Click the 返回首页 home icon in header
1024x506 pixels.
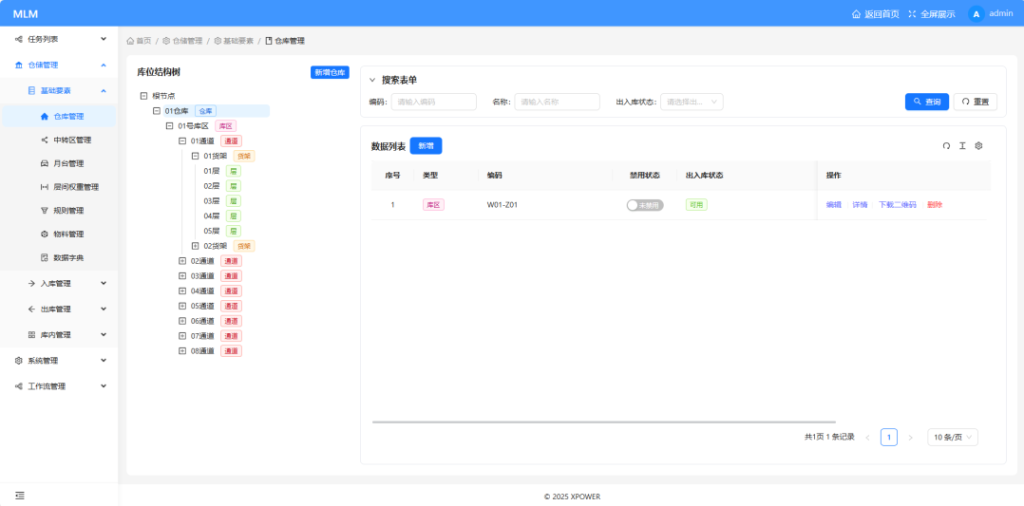click(856, 14)
